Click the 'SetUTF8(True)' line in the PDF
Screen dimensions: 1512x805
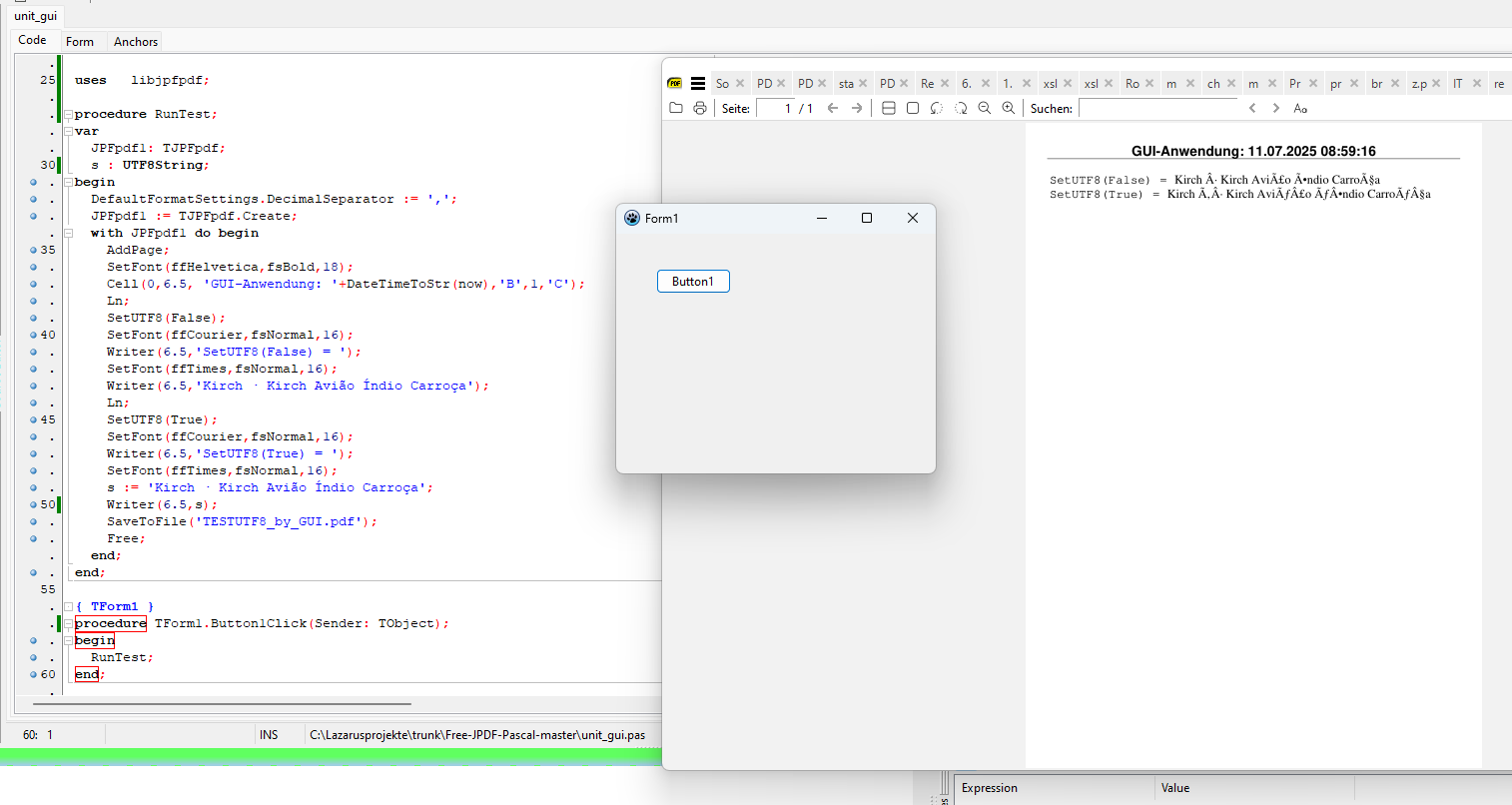1239,194
